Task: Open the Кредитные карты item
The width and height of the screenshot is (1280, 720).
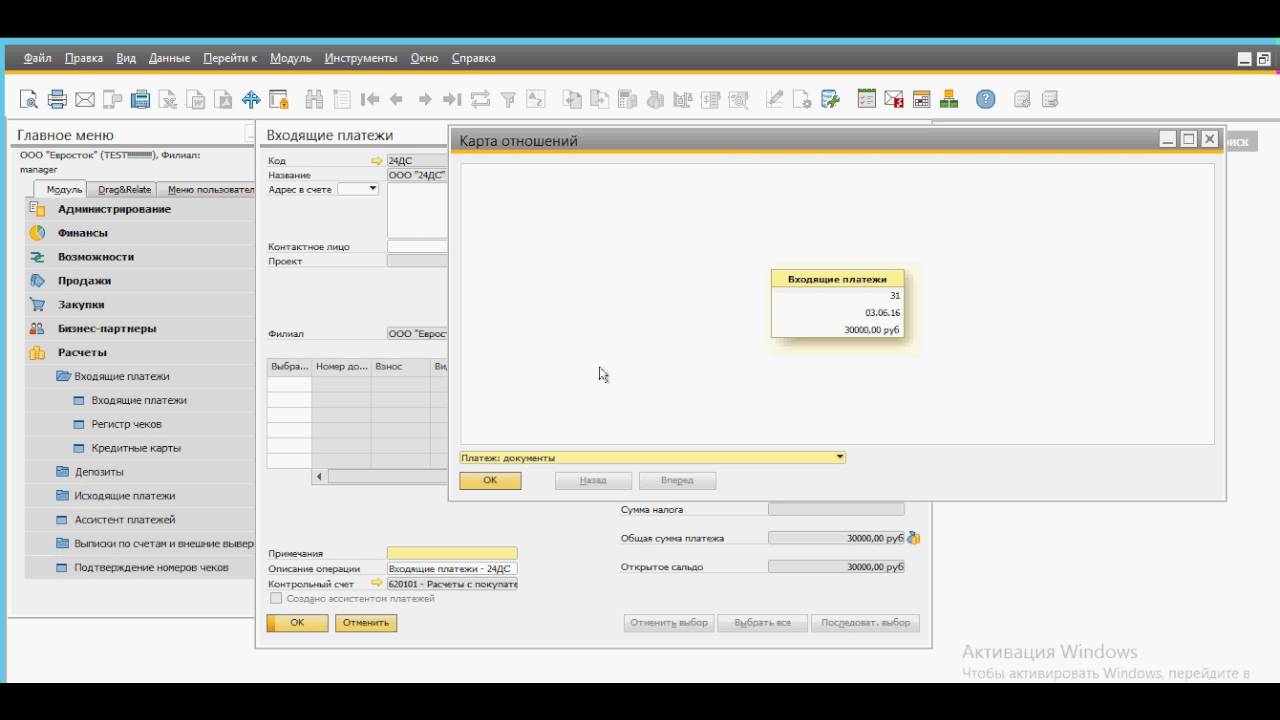Action: [136, 448]
